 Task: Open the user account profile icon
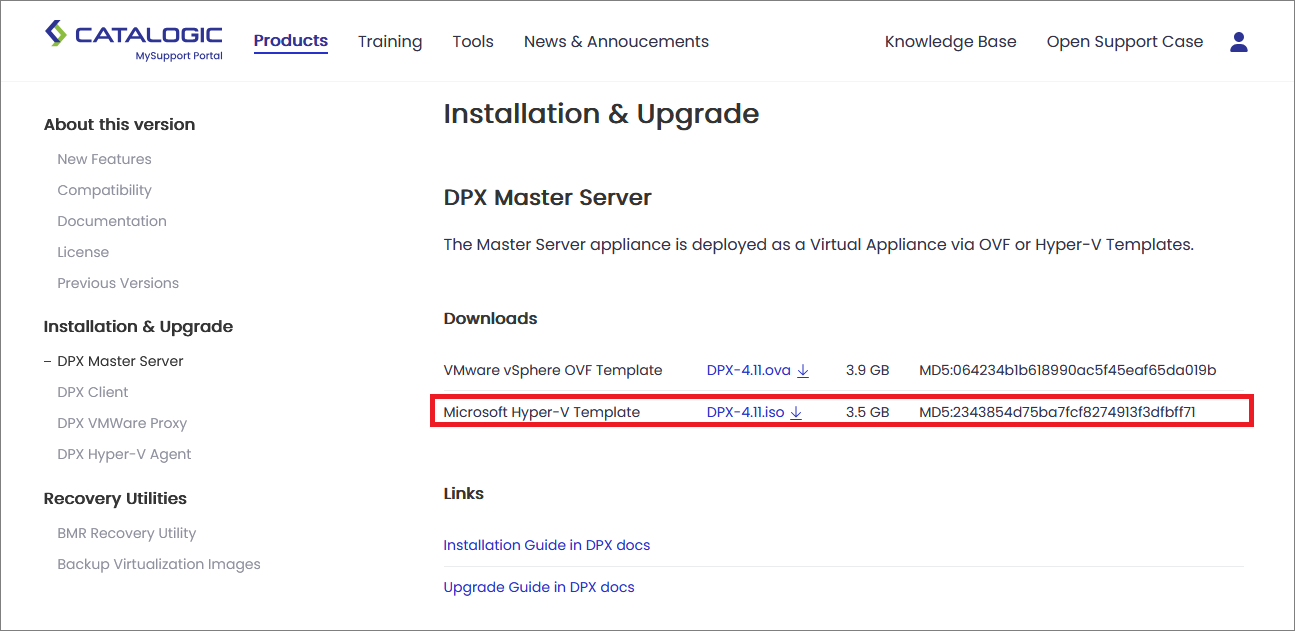[1239, 42]
